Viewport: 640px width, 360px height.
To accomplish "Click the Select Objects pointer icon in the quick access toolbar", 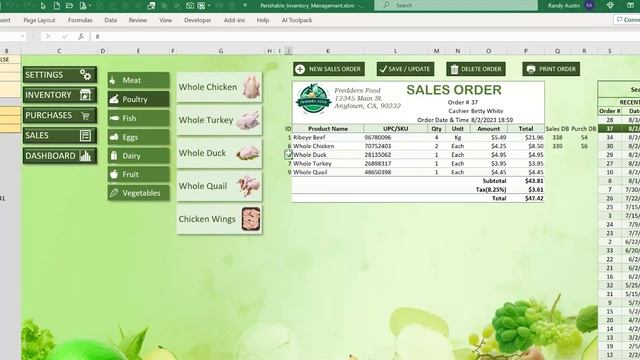I will (43, 6).
